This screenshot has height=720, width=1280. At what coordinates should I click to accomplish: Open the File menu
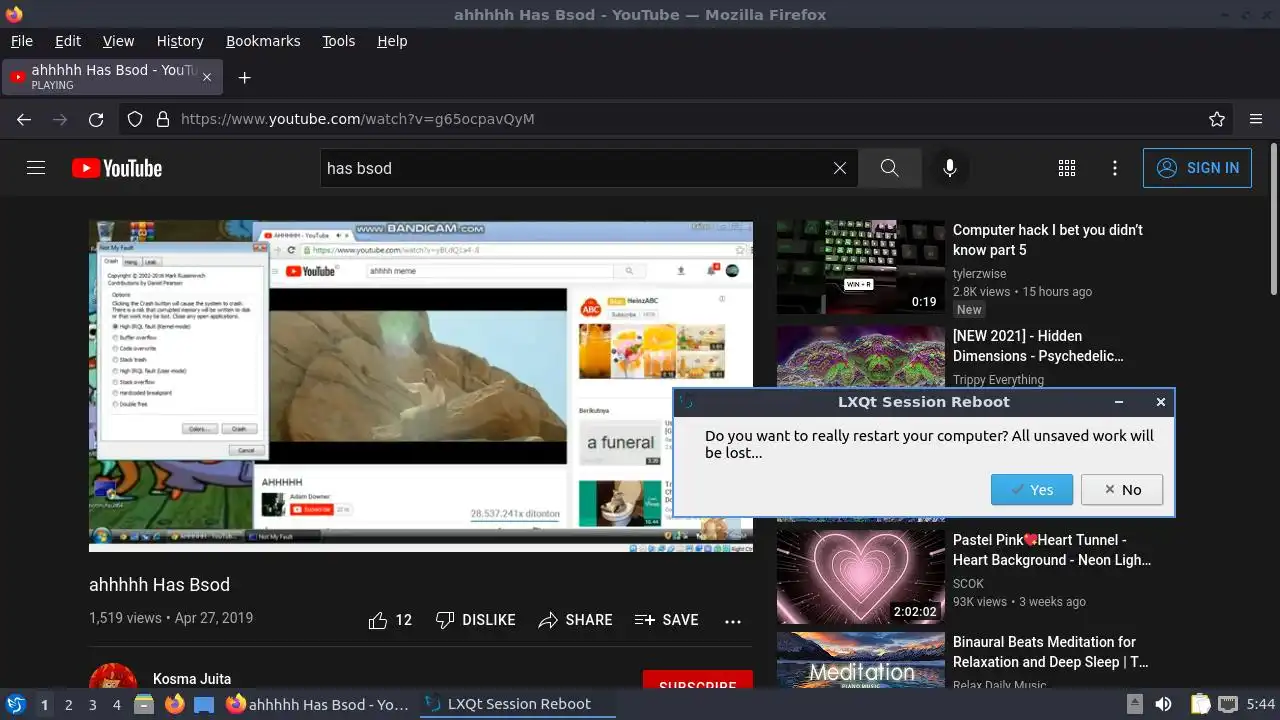click(x=22, y=41)
